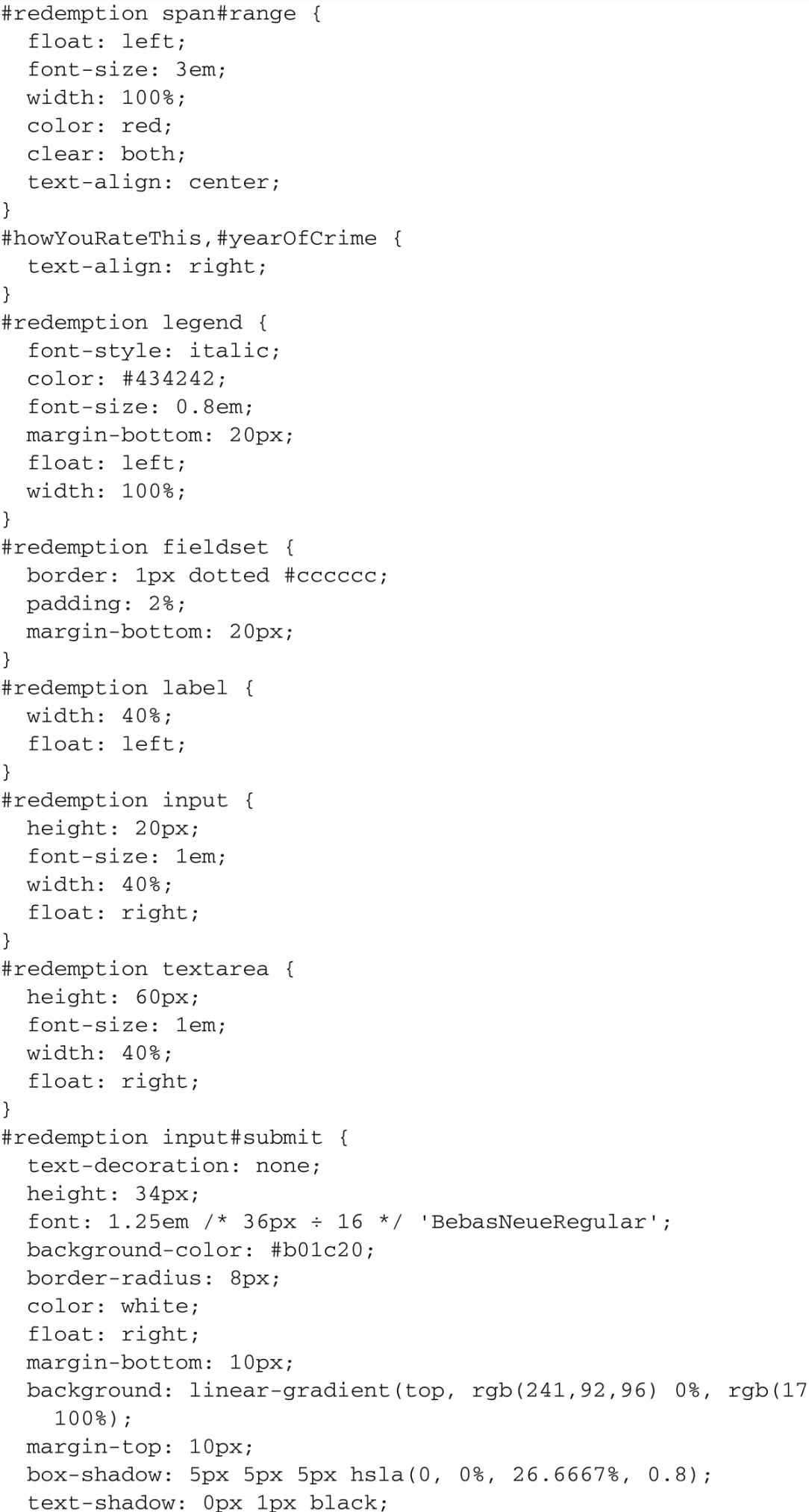Click the #redemption textarea selector line
The image size is (809, 1512).
pyautogui.click(x=147, y=969)
